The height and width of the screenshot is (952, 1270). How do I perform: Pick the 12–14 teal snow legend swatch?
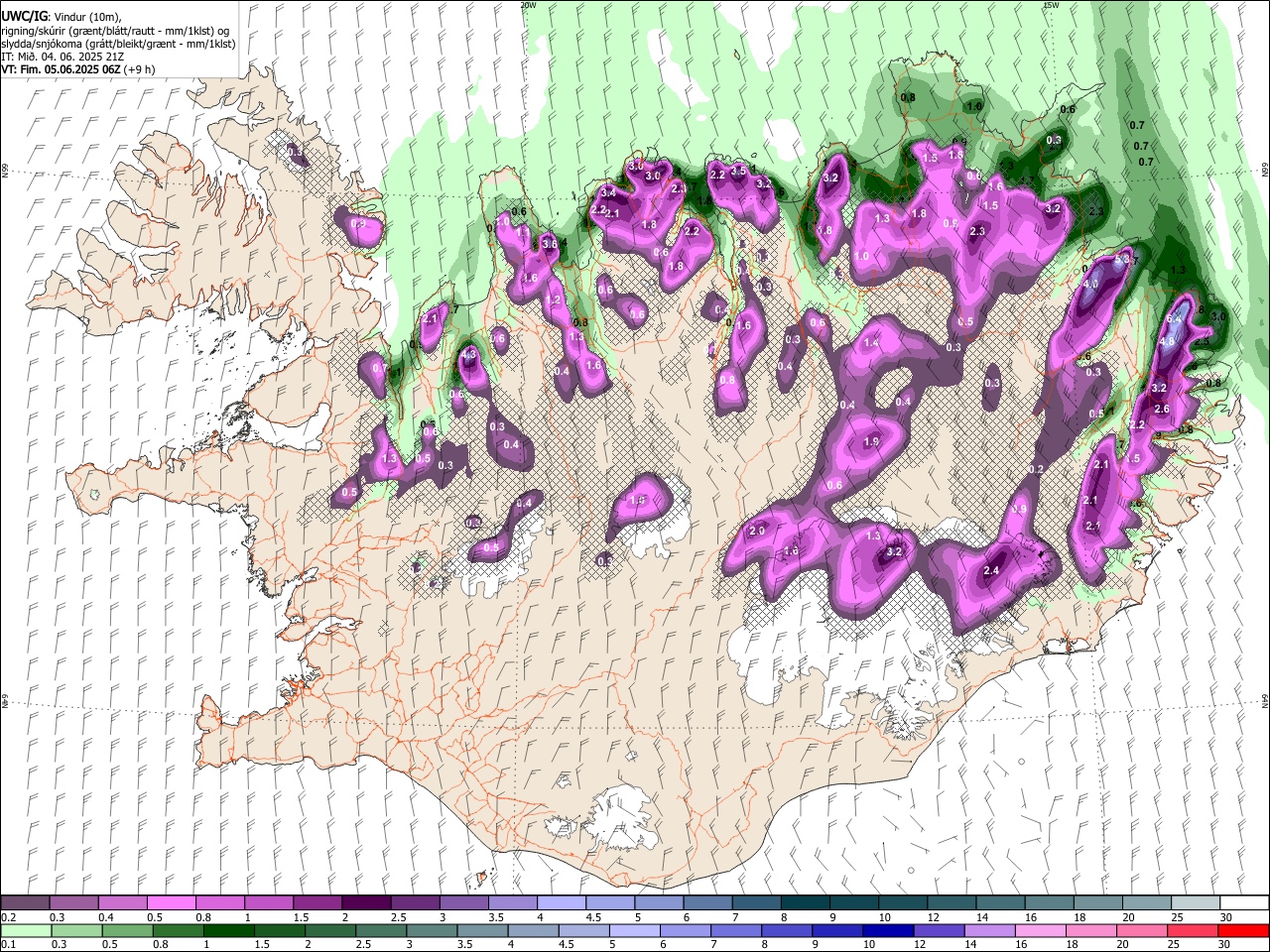pyautogui.click(x=951, y=903)
